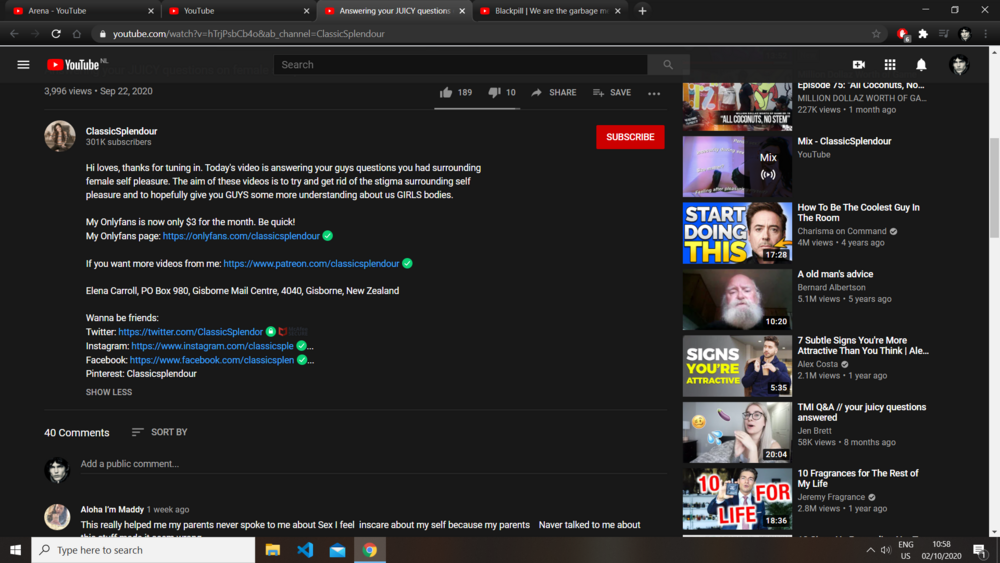
Task: Open the facebook.com/classicsplen link
Action: pyautogui.click(x=212, y=360)
